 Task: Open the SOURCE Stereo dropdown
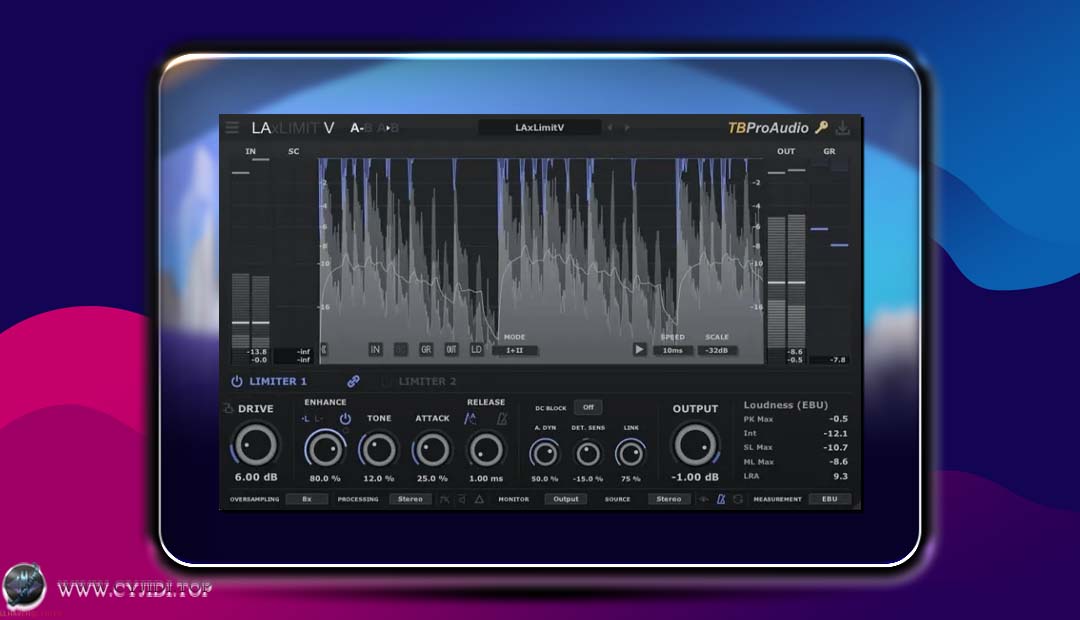[669, 499]
